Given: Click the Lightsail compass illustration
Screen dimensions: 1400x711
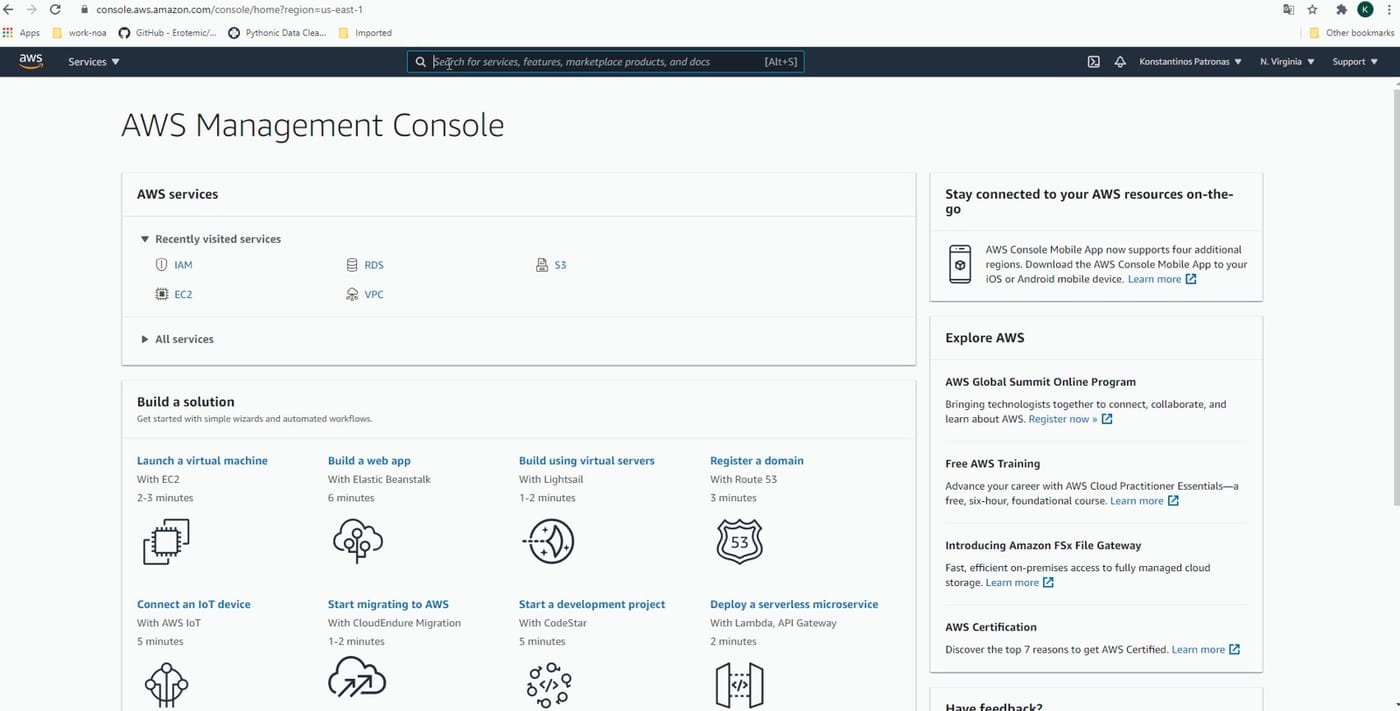Looking at the screenshot, I should pos(548,542).
